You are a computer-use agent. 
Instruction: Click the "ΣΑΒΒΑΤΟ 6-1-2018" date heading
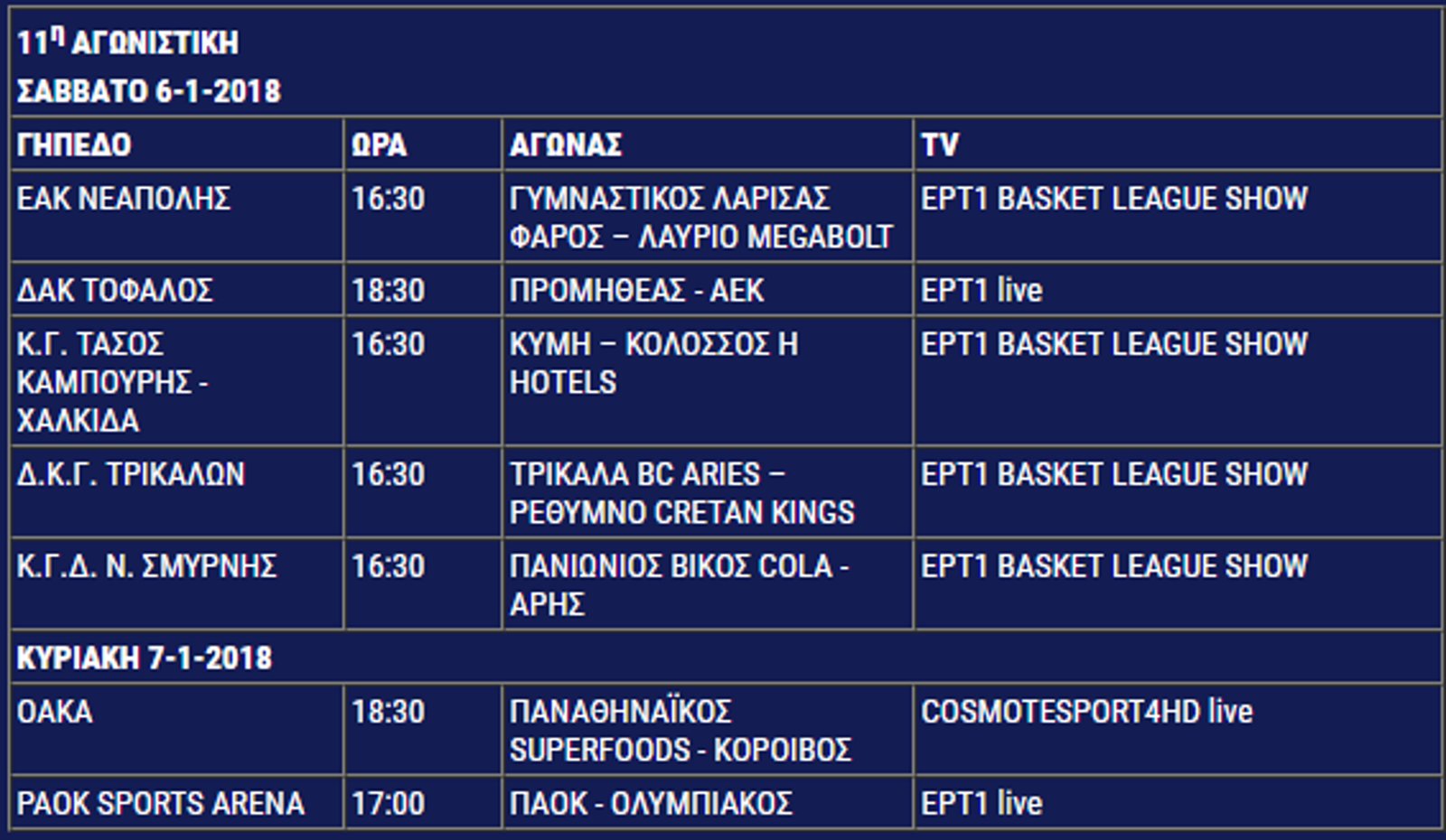pos(149,91)
